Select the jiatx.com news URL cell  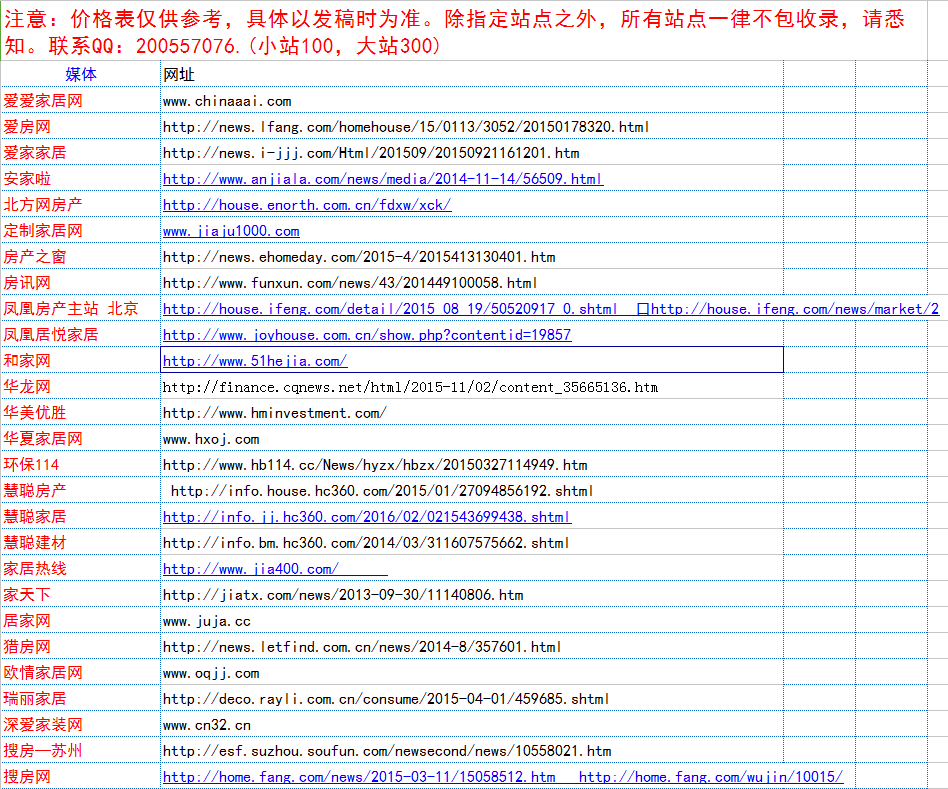[x=472, y=594]
